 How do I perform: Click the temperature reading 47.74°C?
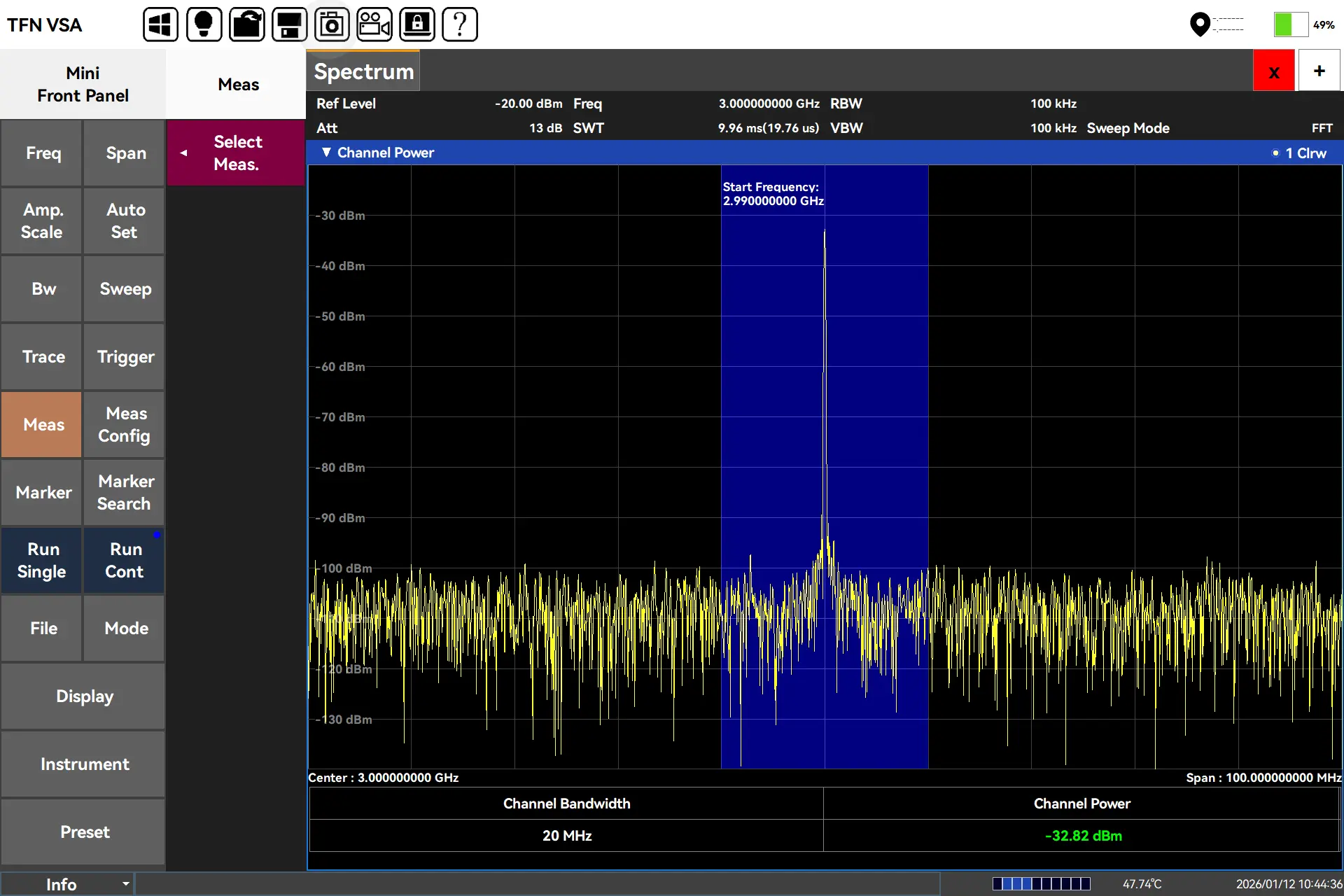coord(1142,884)
